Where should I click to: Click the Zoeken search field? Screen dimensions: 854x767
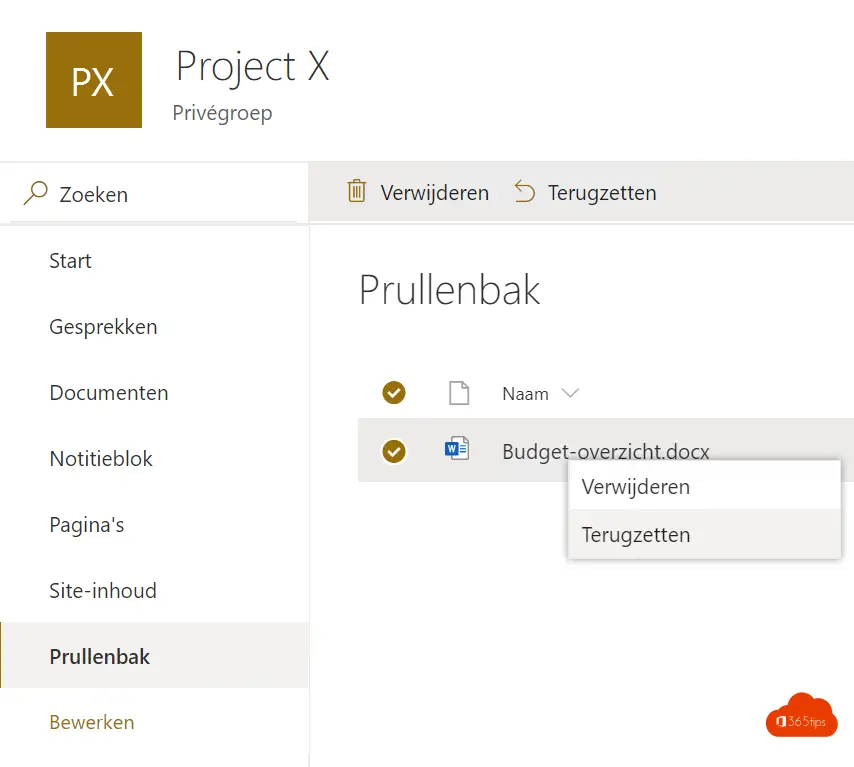(154, 193)
